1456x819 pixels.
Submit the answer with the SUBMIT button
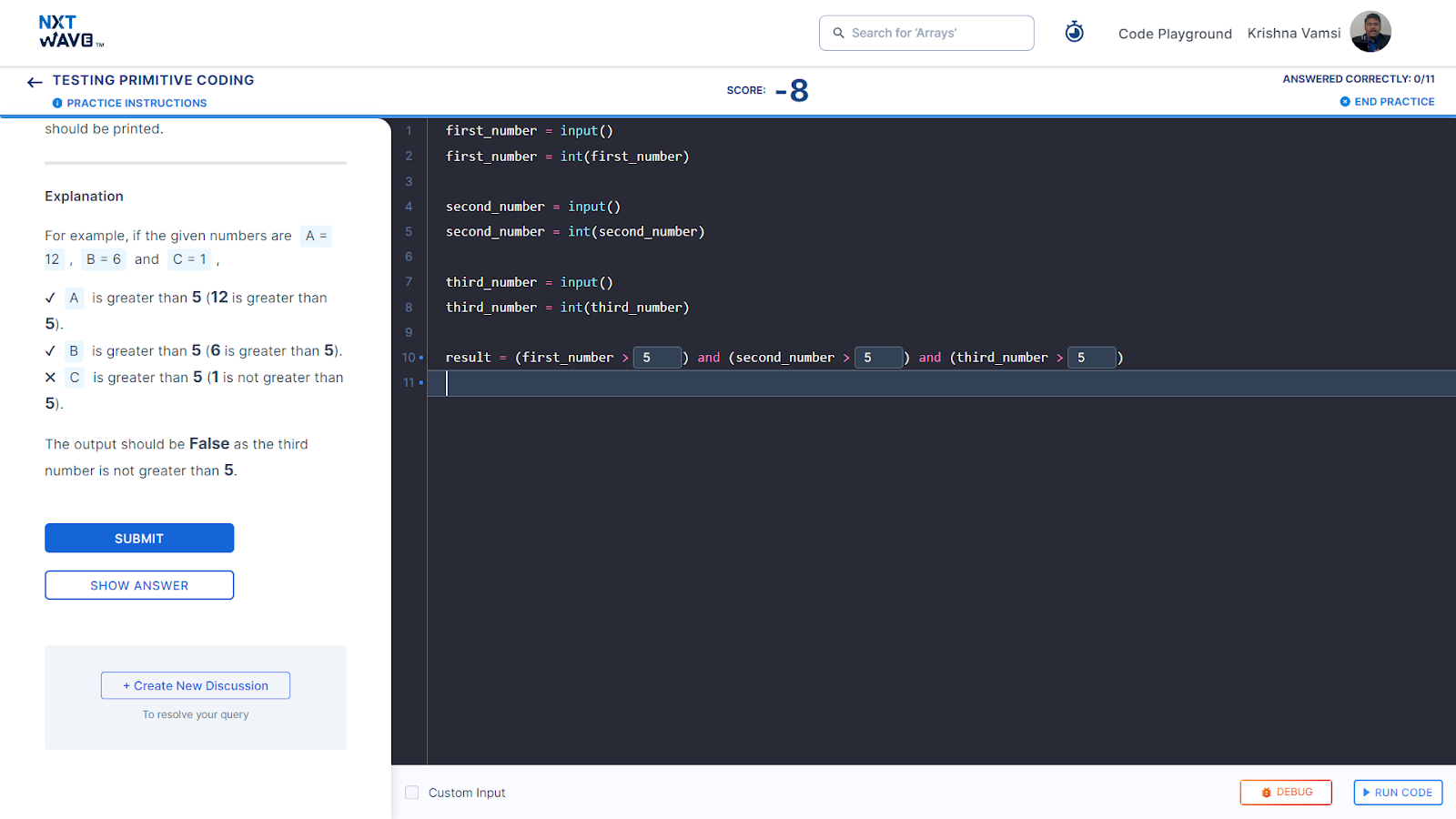click(x=139, y=538)
